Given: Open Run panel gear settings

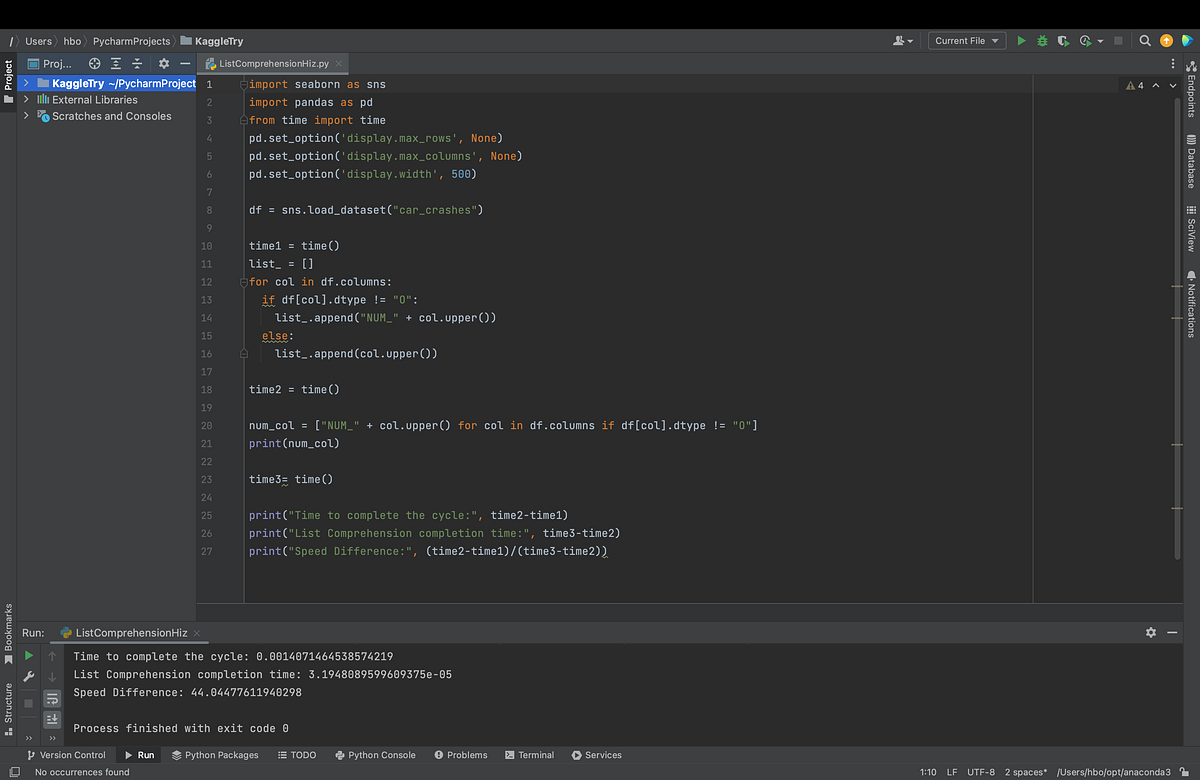Looking at the screenshot, I should (1151, 633).
